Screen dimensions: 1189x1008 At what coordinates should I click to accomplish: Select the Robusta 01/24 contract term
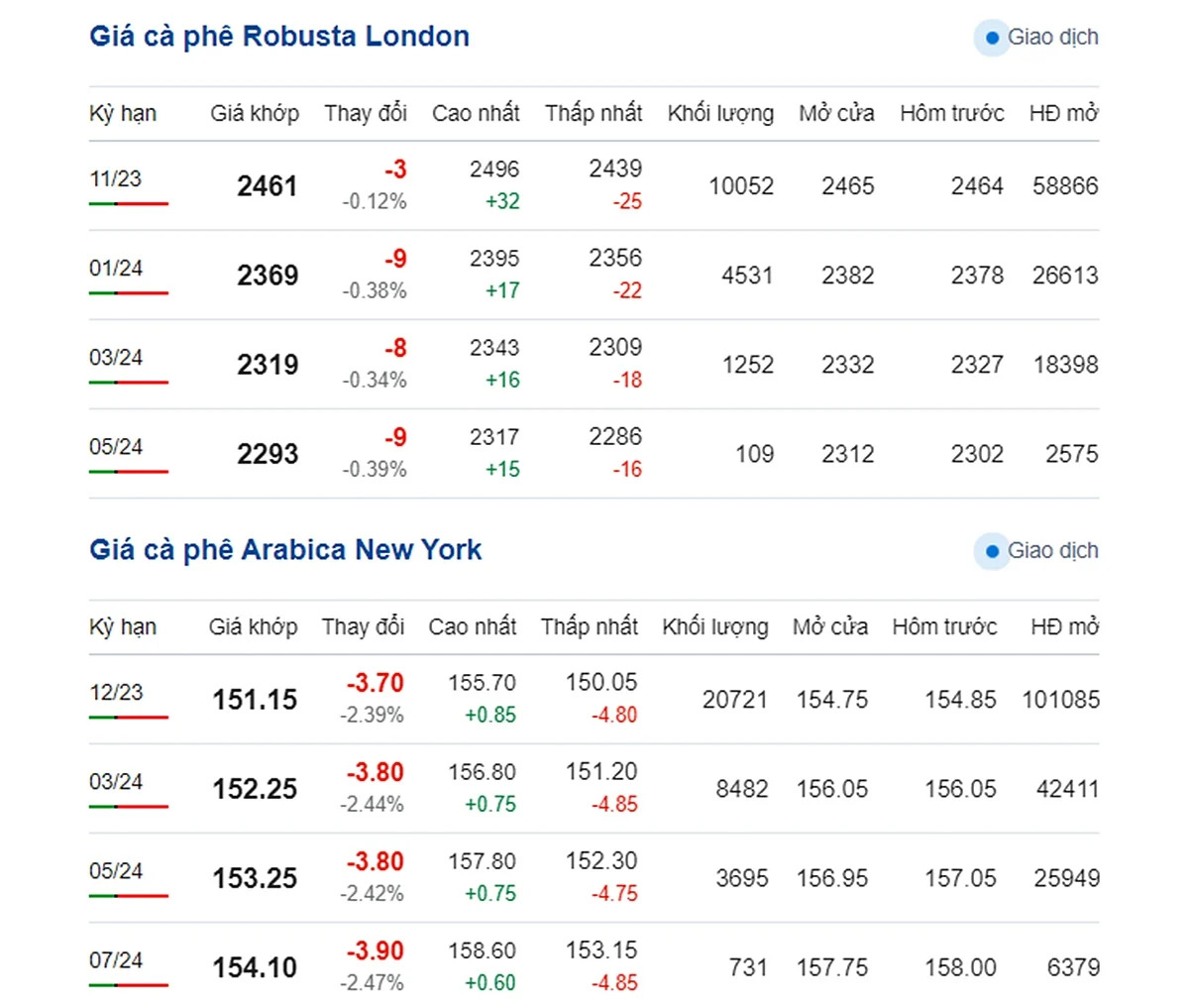[x=116, y=269]
